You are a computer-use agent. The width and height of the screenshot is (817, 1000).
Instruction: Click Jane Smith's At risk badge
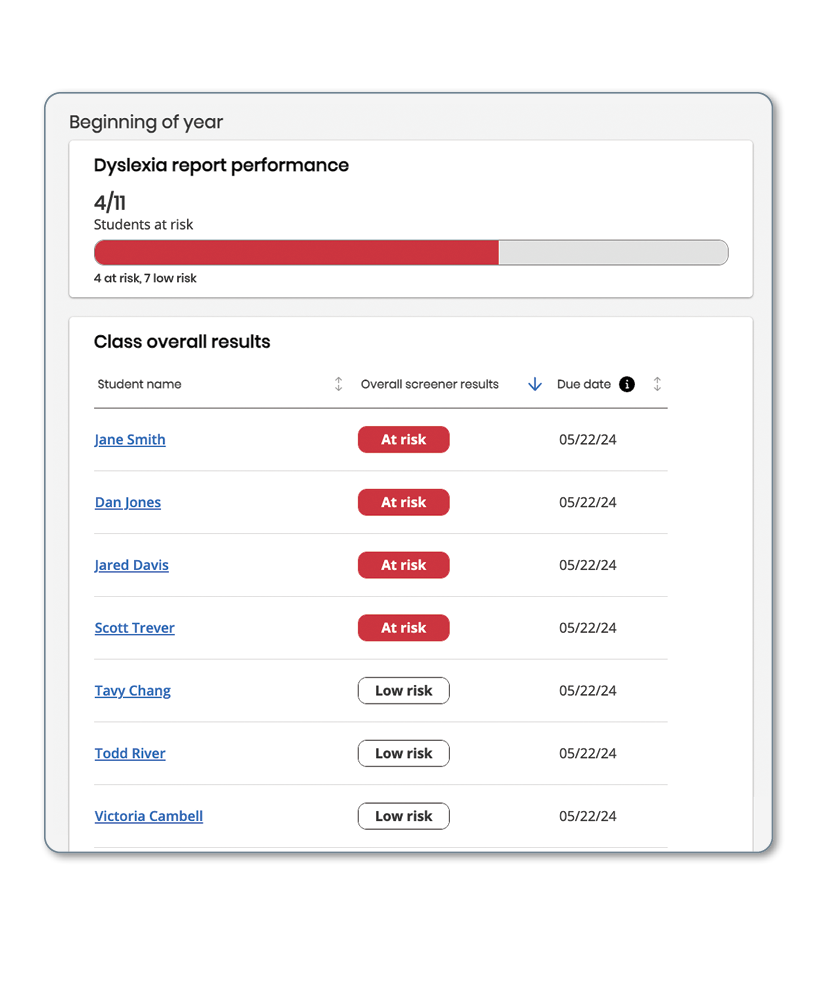pyautogui.click(x=404, y=440)
